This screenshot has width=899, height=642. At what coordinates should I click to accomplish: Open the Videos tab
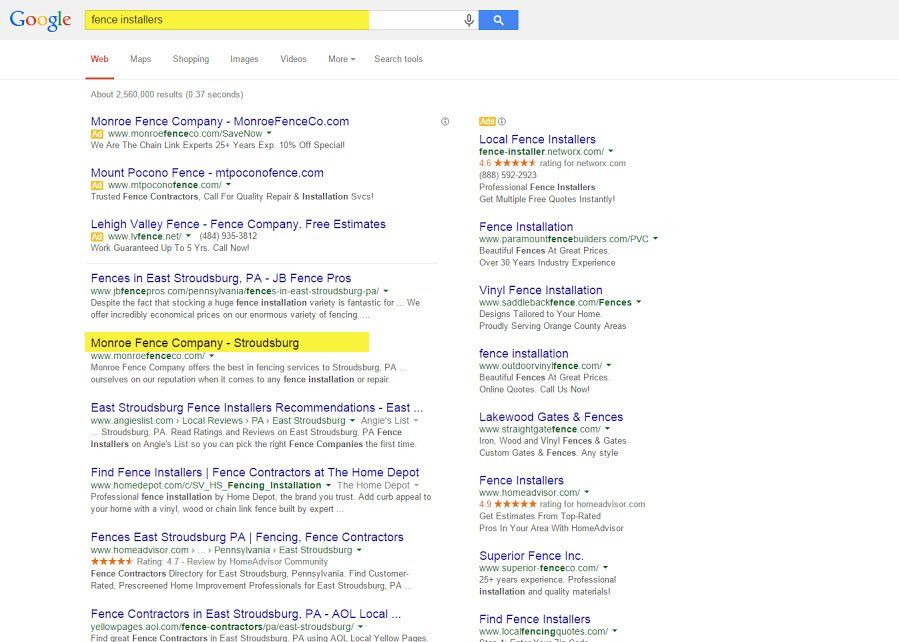pos(293,59)
